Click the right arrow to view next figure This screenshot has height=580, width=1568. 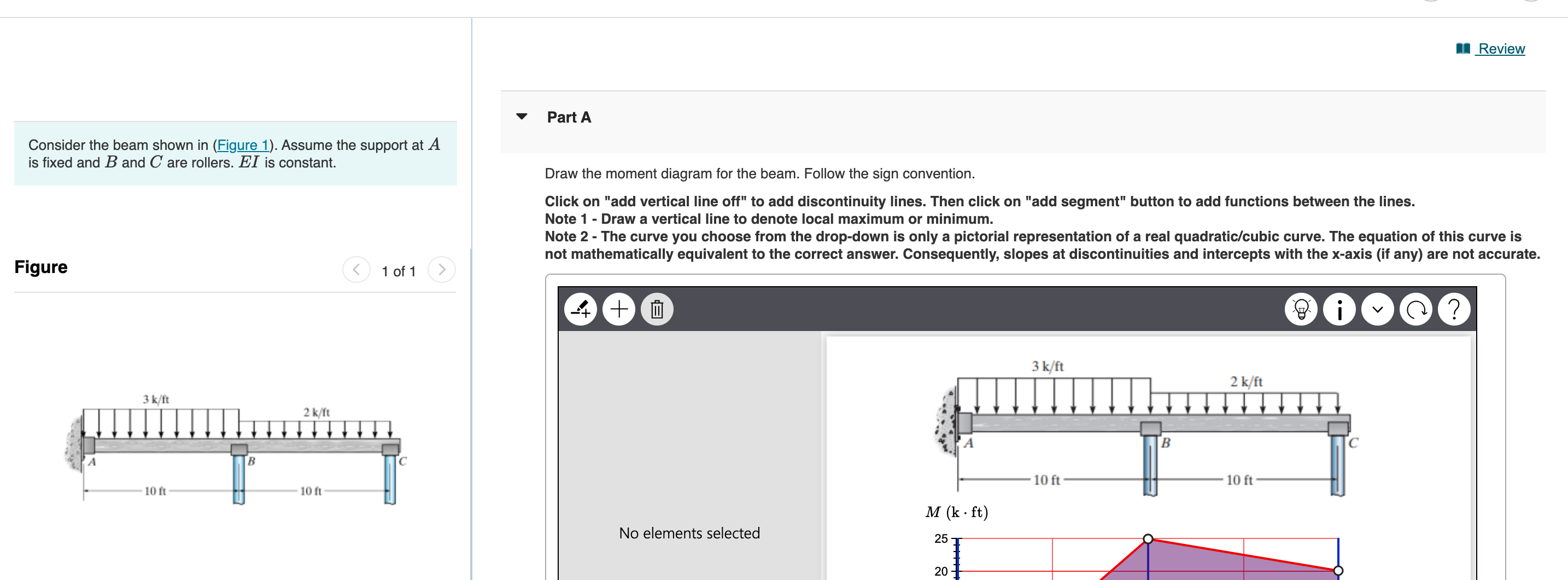(x=442, y=270)
